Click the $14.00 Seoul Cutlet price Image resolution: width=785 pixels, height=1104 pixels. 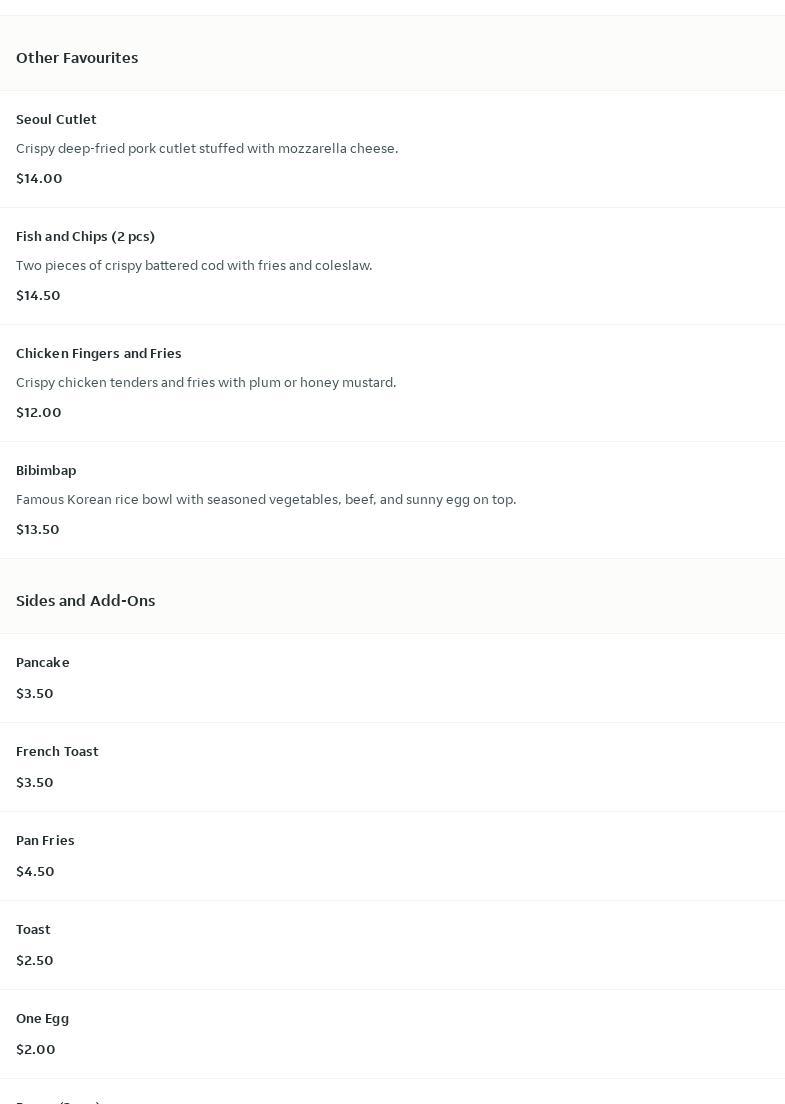pos(39,178)
